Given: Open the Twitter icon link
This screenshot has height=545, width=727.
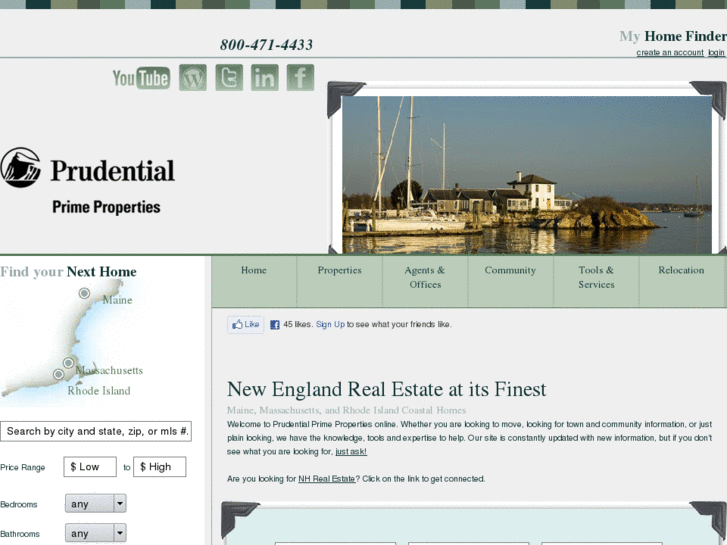Looking at the screenshot, I should (229, 77).
